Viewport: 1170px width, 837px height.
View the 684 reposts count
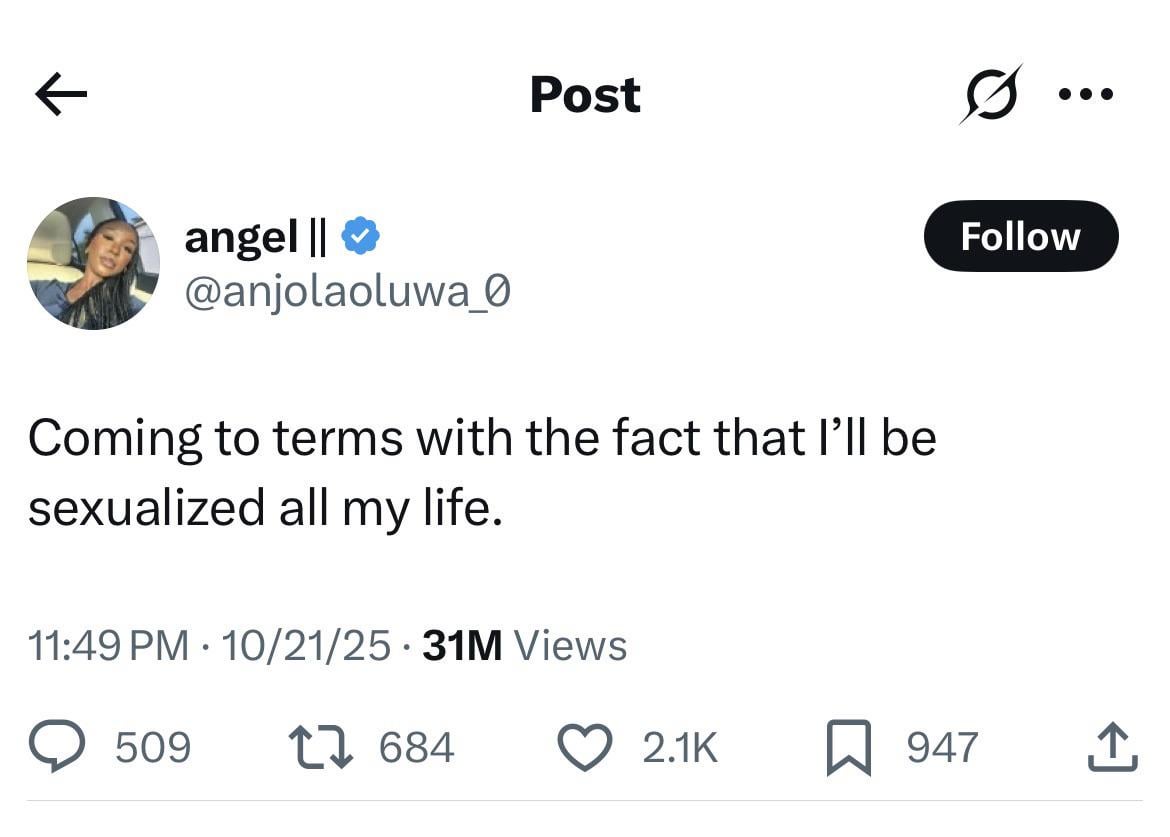click(x=416, y=748)
